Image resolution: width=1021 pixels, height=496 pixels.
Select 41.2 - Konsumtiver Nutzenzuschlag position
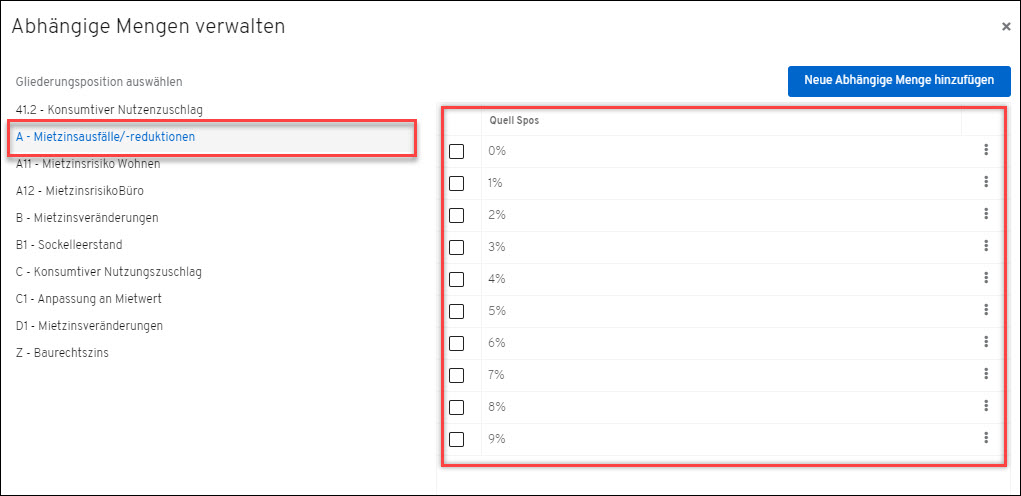pos(109,109)
